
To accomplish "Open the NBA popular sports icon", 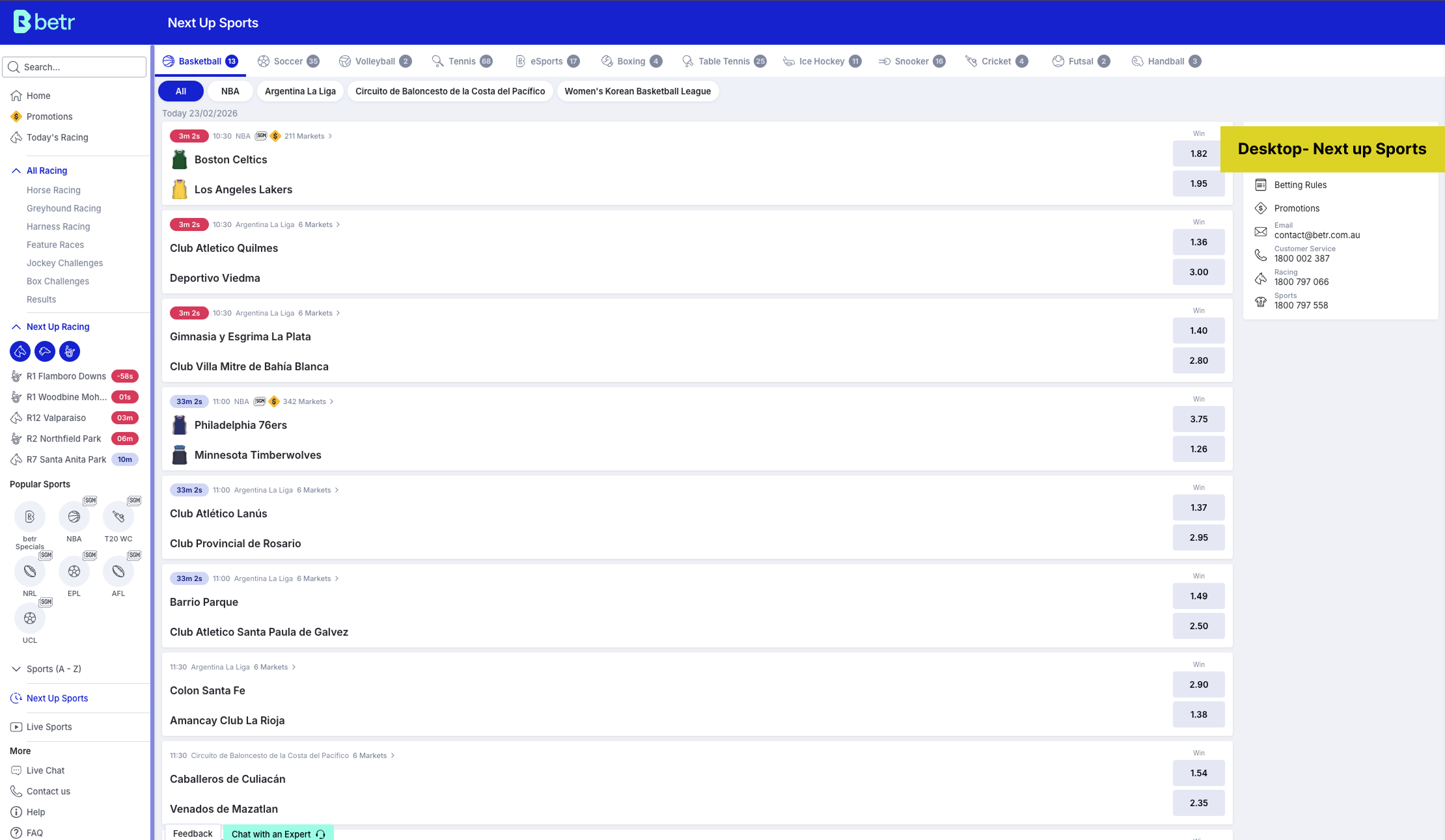I will point(74,517).
